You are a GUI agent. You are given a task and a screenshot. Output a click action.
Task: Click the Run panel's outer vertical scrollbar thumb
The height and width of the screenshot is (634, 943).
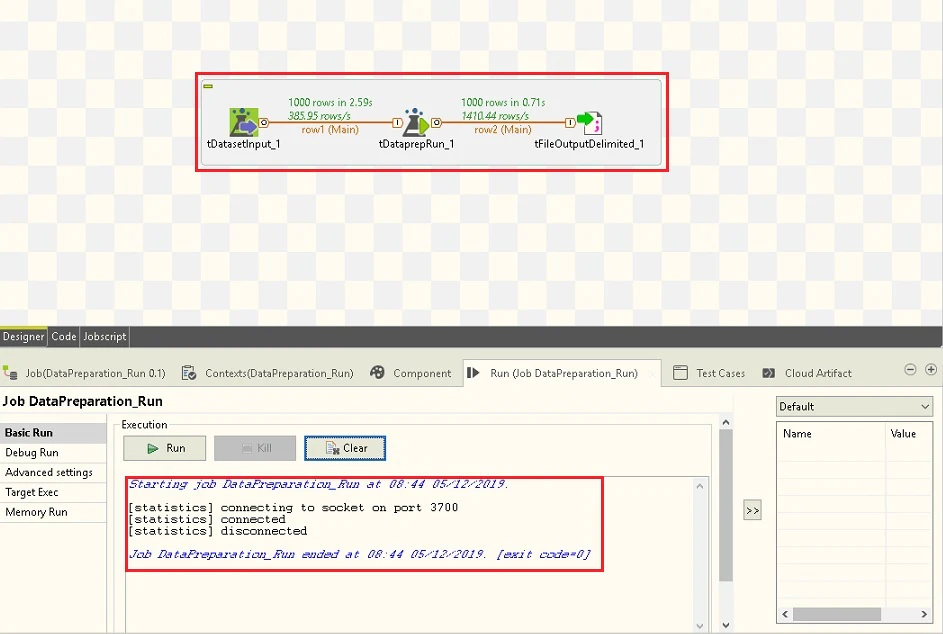click(726, 505)
